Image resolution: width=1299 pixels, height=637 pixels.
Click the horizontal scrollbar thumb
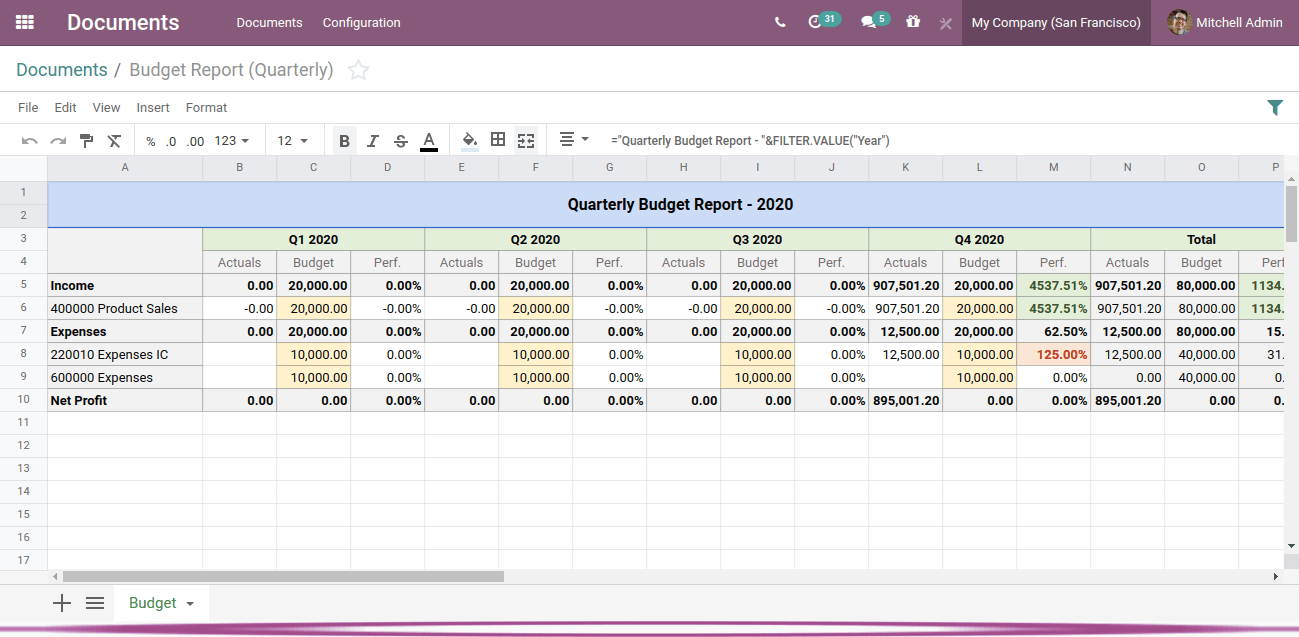[283, 576]
